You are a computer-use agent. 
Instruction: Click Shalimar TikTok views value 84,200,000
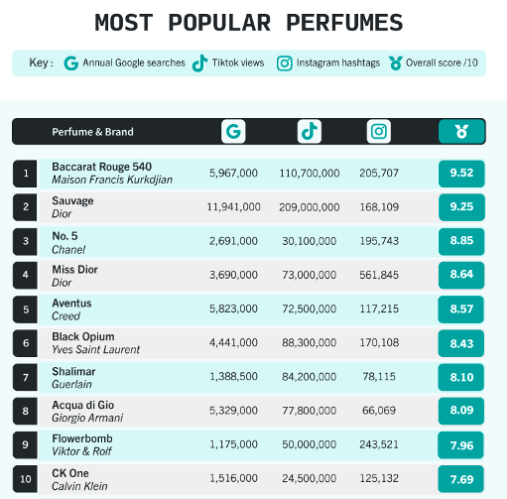[309, 377]
